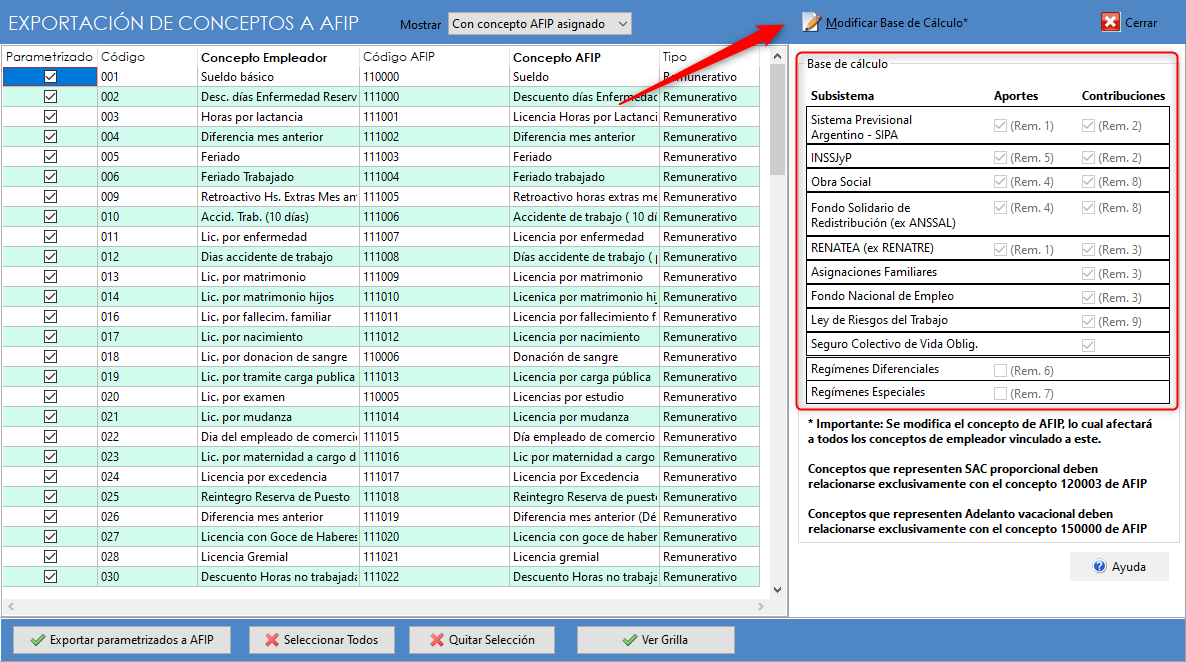Open the Ayuda help button

tap(1119, 567)
